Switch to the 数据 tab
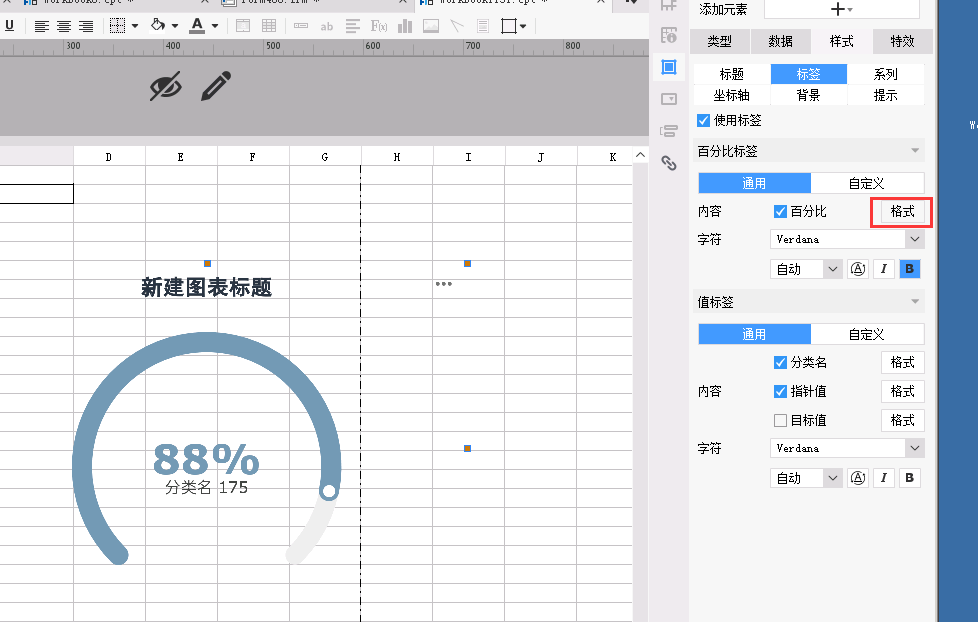 pyautogui.click(x=780, y=41)
